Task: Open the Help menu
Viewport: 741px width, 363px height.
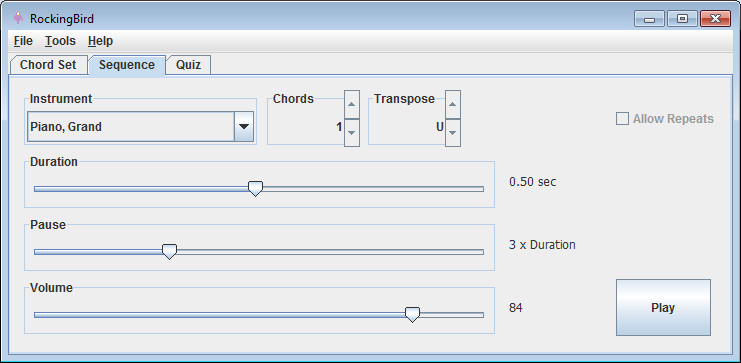Action: pyautogui.click(x=100, y=41)
